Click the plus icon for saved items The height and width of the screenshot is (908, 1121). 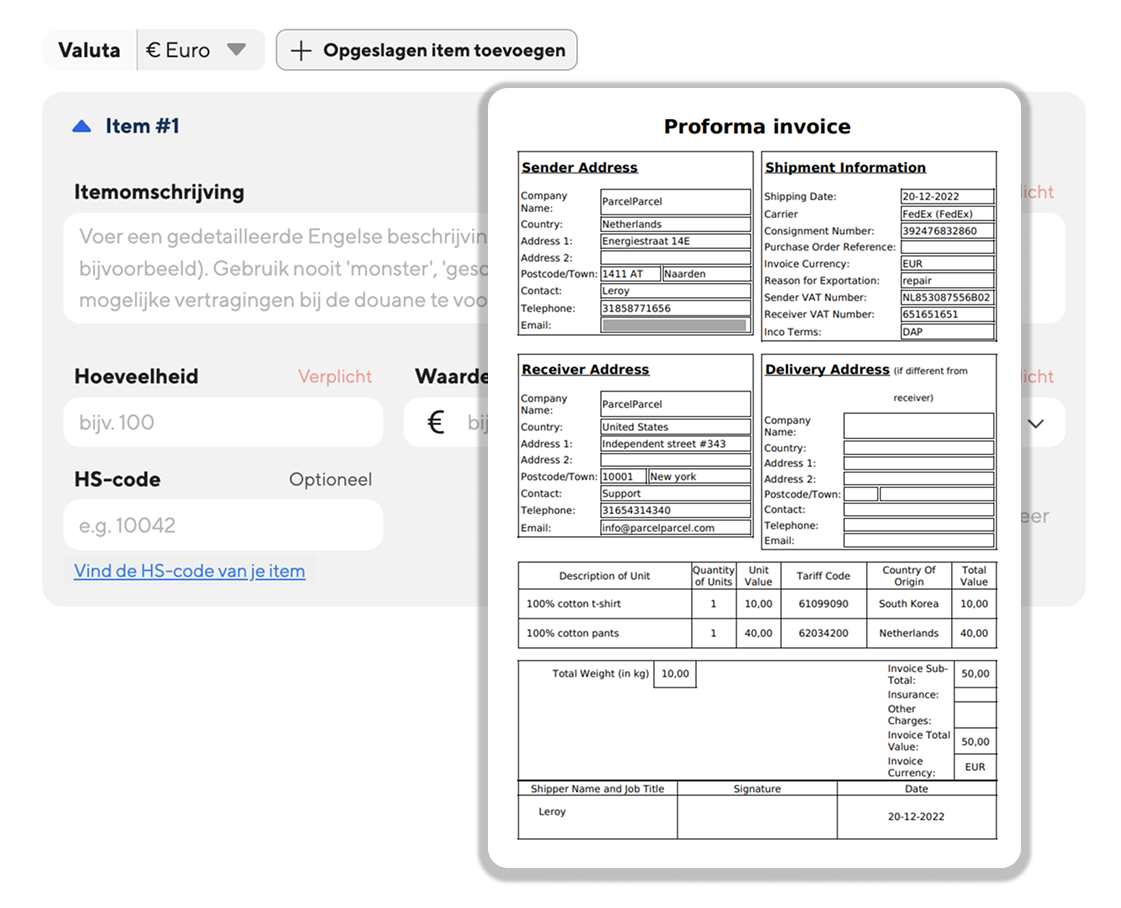[x=301, y=51]
